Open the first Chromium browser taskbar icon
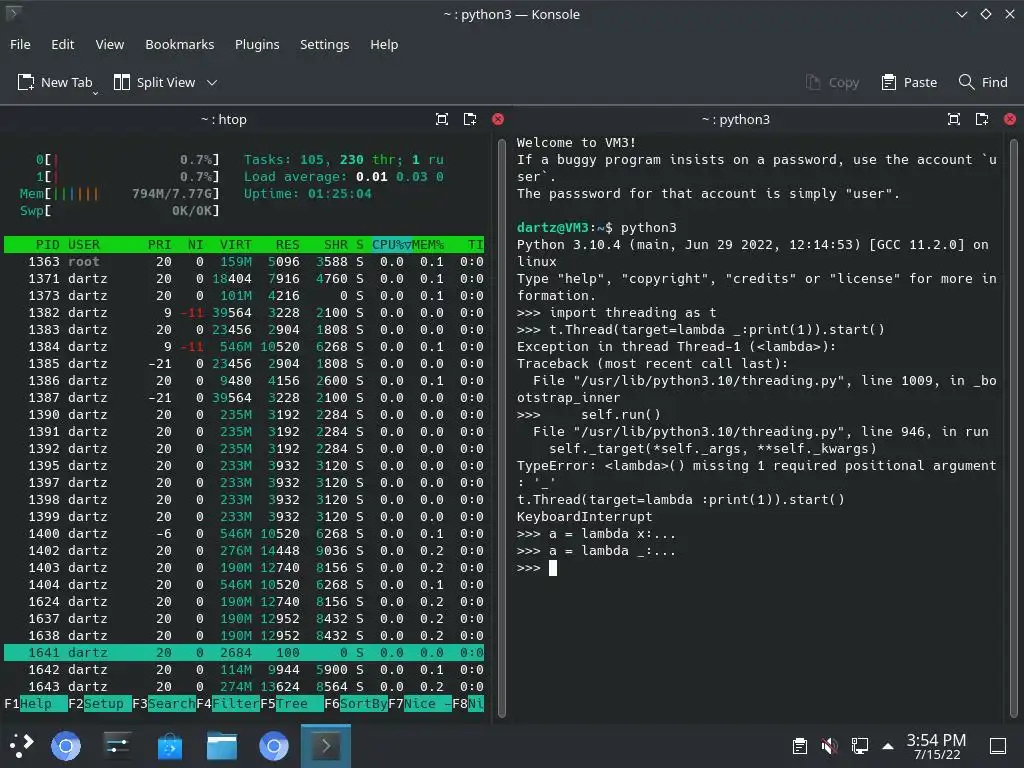This screenshot has height=768, width=1024. (x=66, y=746)
